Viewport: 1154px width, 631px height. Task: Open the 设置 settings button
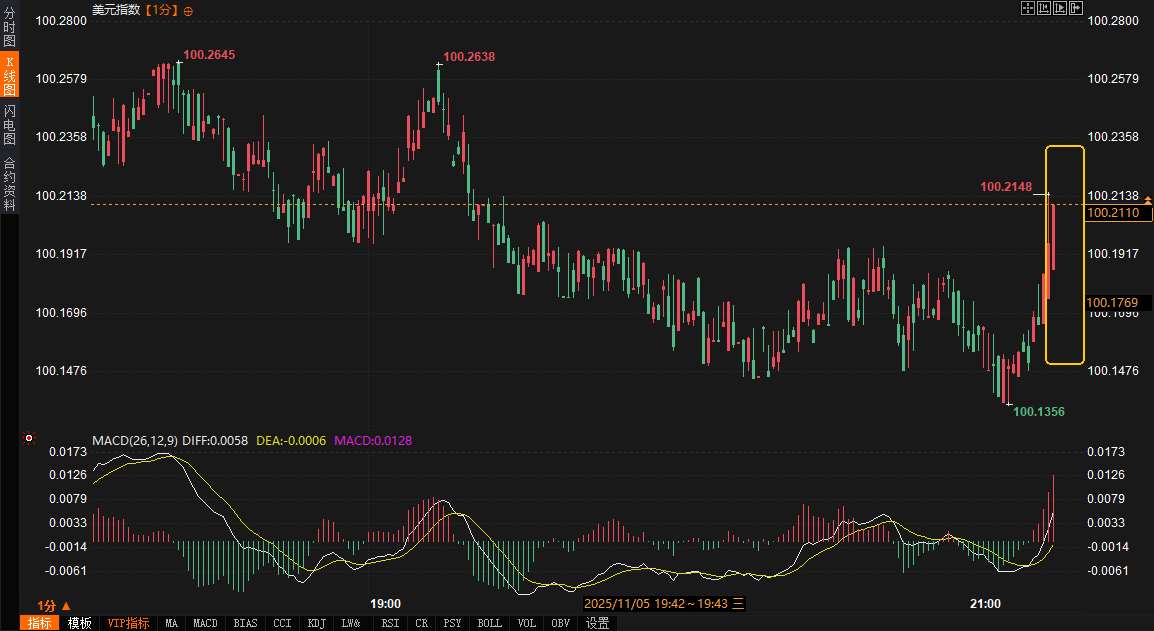(598, 623)
